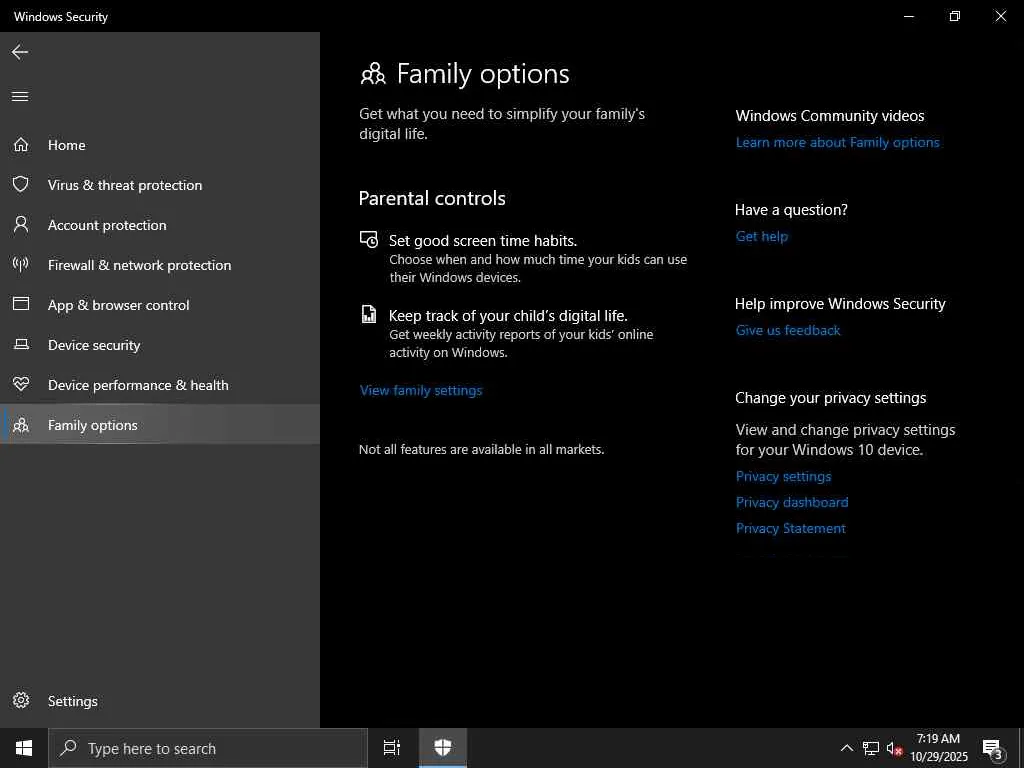Open View family settings link
Screen dimensions: 1024x768
(x=421, y=390)
